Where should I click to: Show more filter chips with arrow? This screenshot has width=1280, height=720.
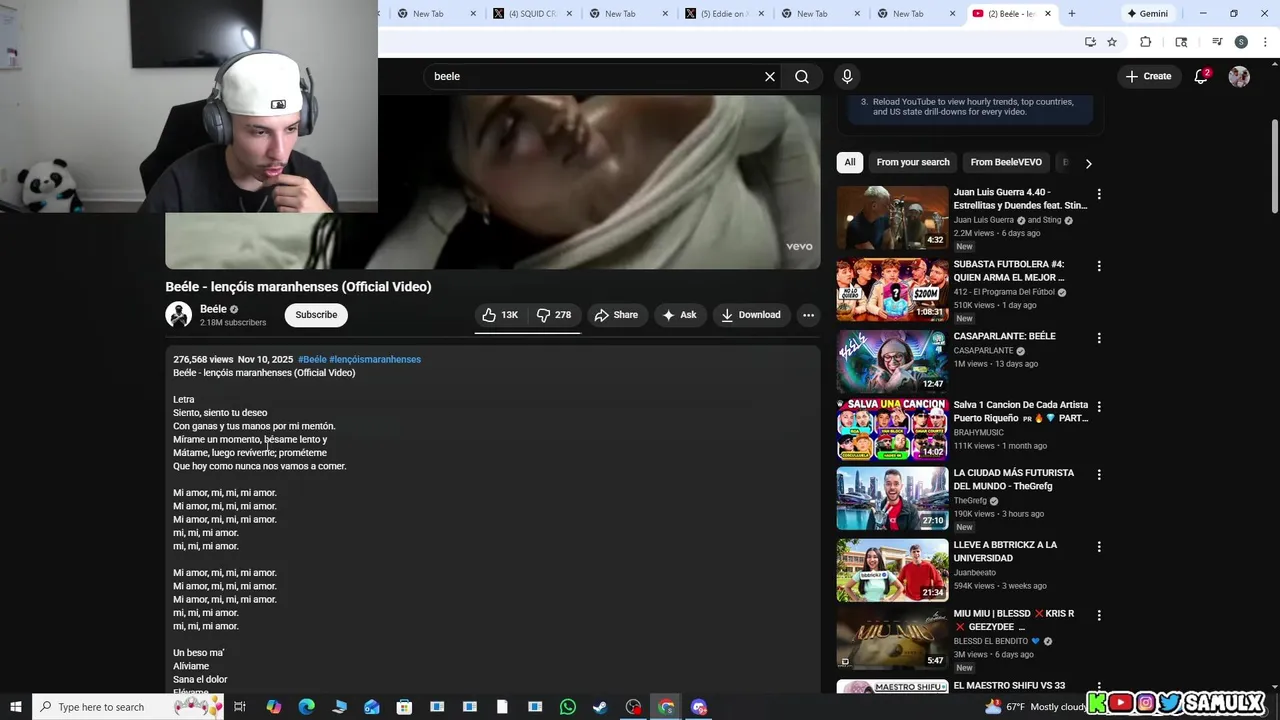[x=1088, y=163]
